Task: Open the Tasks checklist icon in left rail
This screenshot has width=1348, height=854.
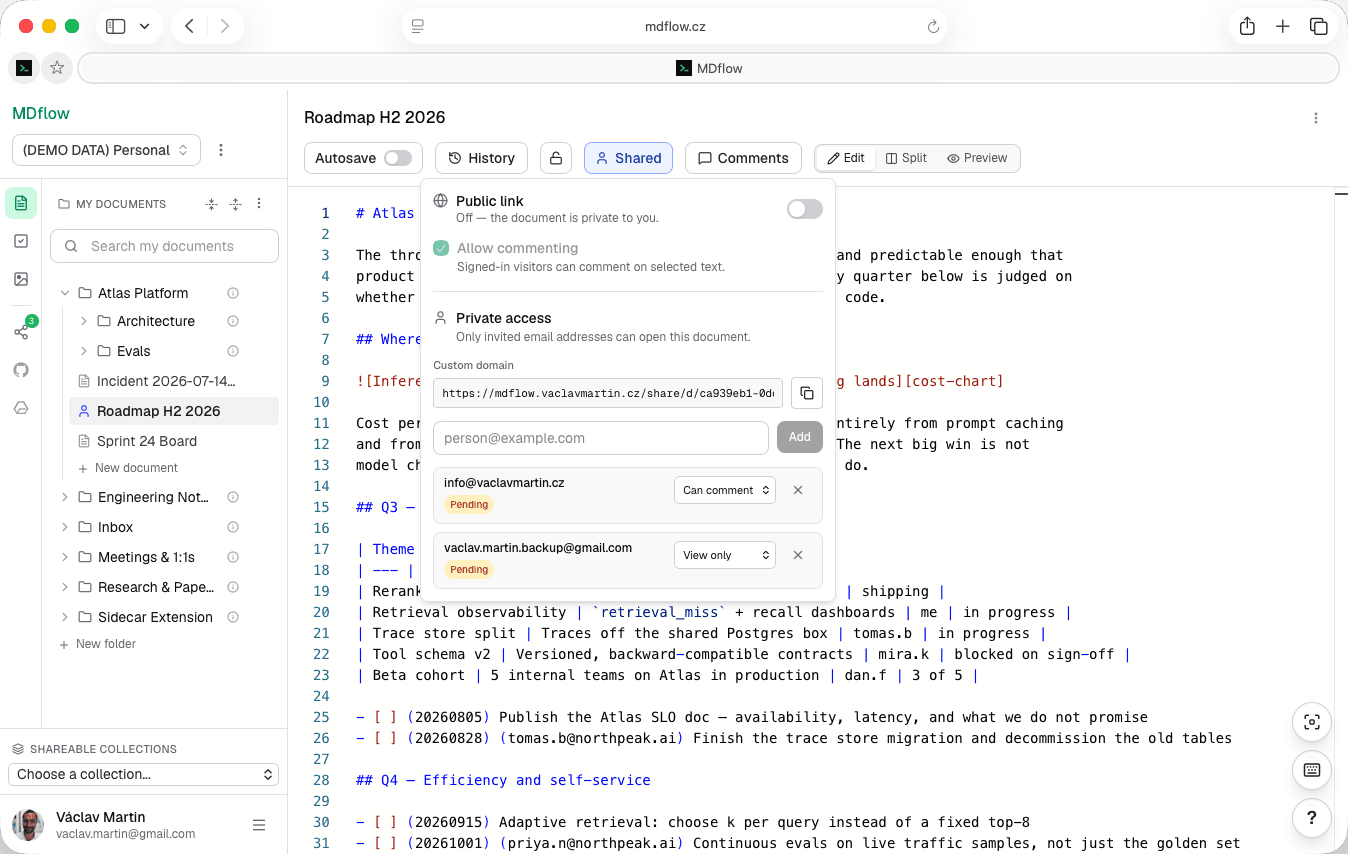Action: click(x=21, y=241)
